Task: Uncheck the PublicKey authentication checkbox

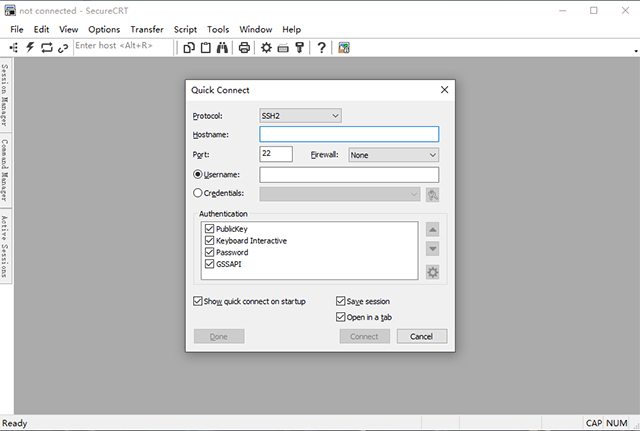Action: (x=209, y=229)
